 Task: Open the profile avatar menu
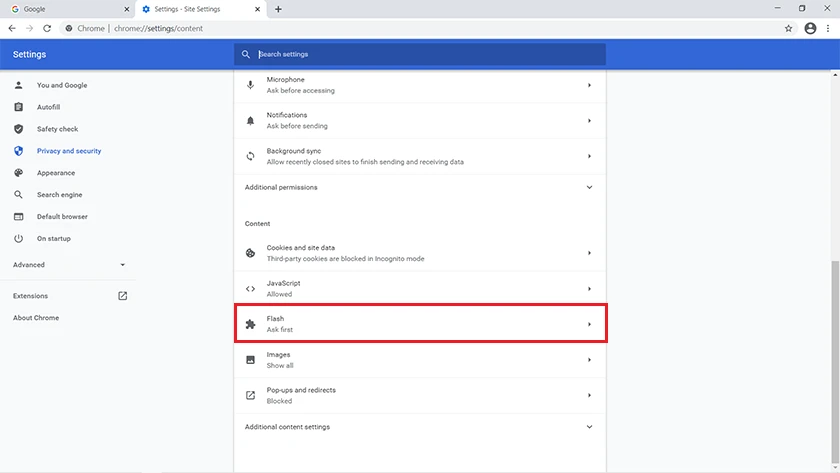click(x=810, y=28)
